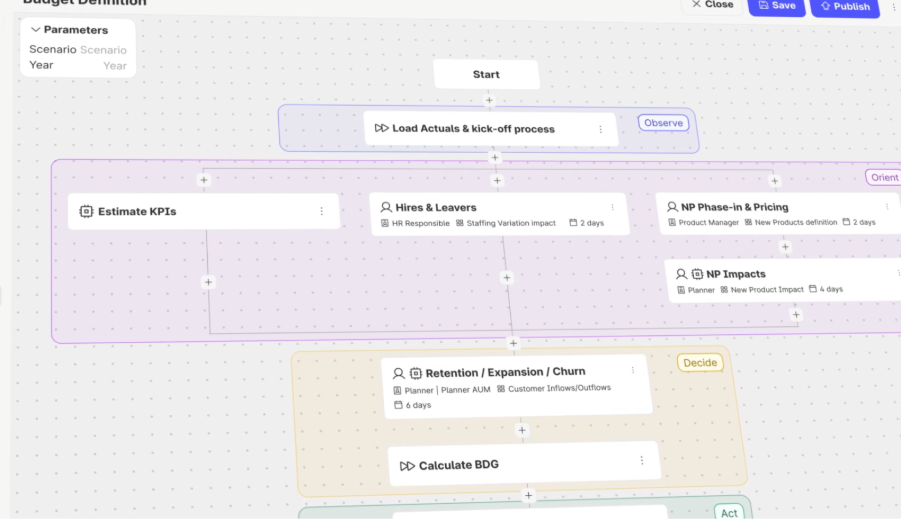Select the Act phase tag
The image size is (901, 519).
729,513
